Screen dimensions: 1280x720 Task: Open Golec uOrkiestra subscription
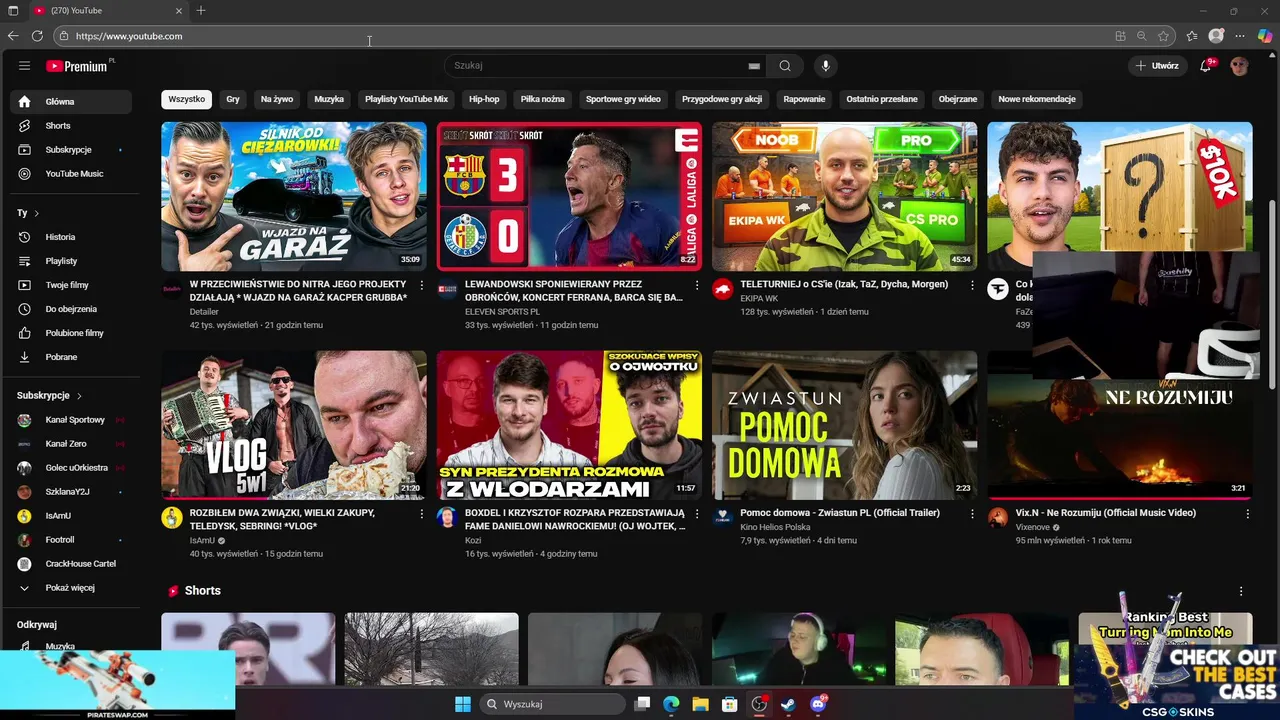click(71, 468)
